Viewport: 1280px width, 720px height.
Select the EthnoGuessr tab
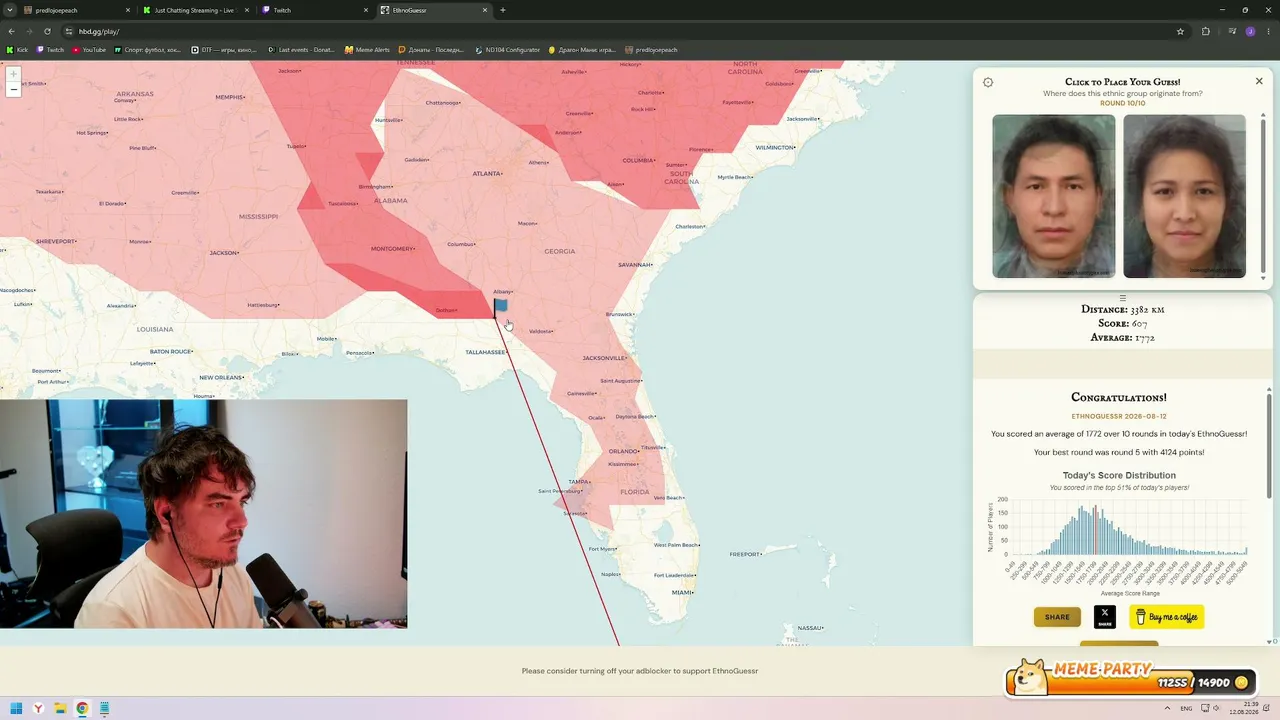click(433, 10)
